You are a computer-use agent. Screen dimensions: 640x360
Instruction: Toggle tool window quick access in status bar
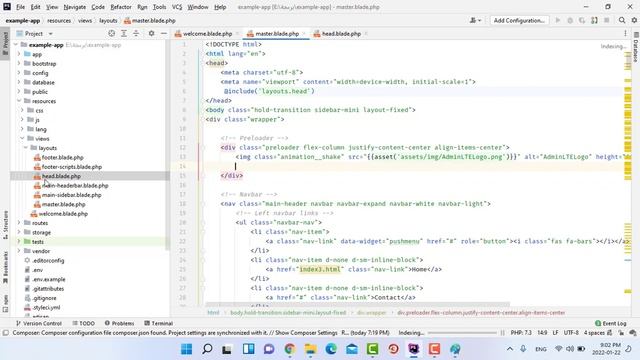(5, 333)
